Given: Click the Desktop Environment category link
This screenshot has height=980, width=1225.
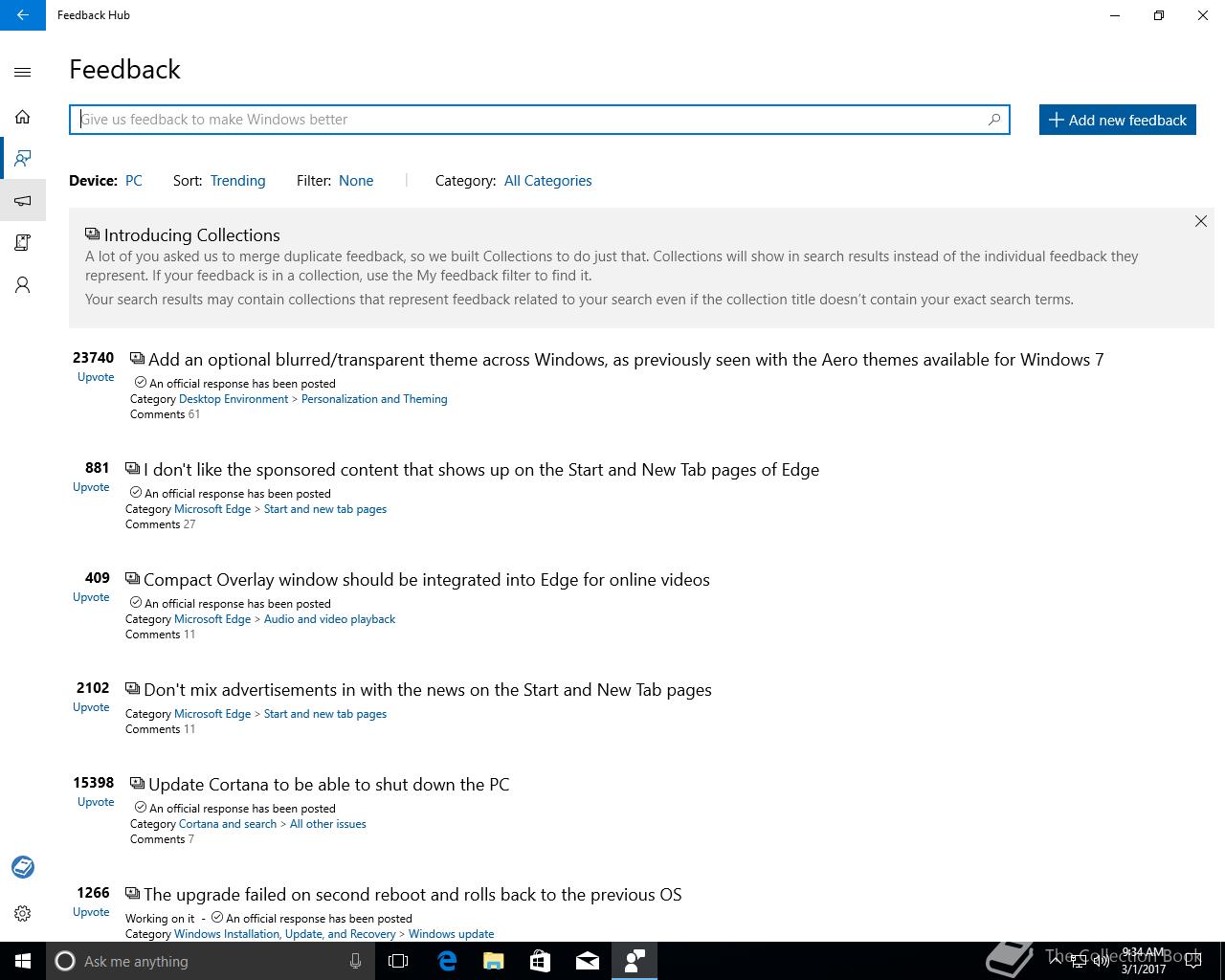Looking at the screenshot, I should (x=234, y=399).
